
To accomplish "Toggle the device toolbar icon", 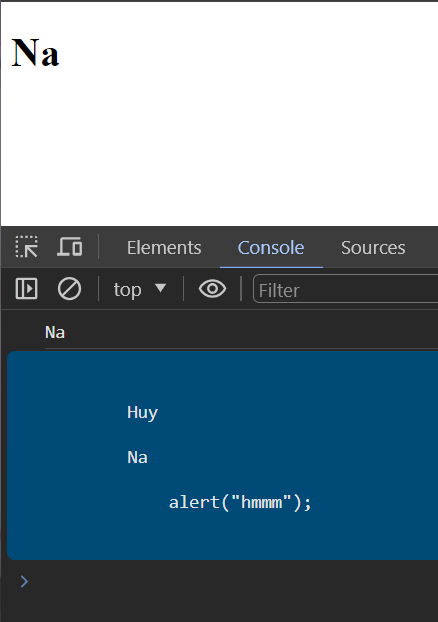I will click(x=69, y=247).
